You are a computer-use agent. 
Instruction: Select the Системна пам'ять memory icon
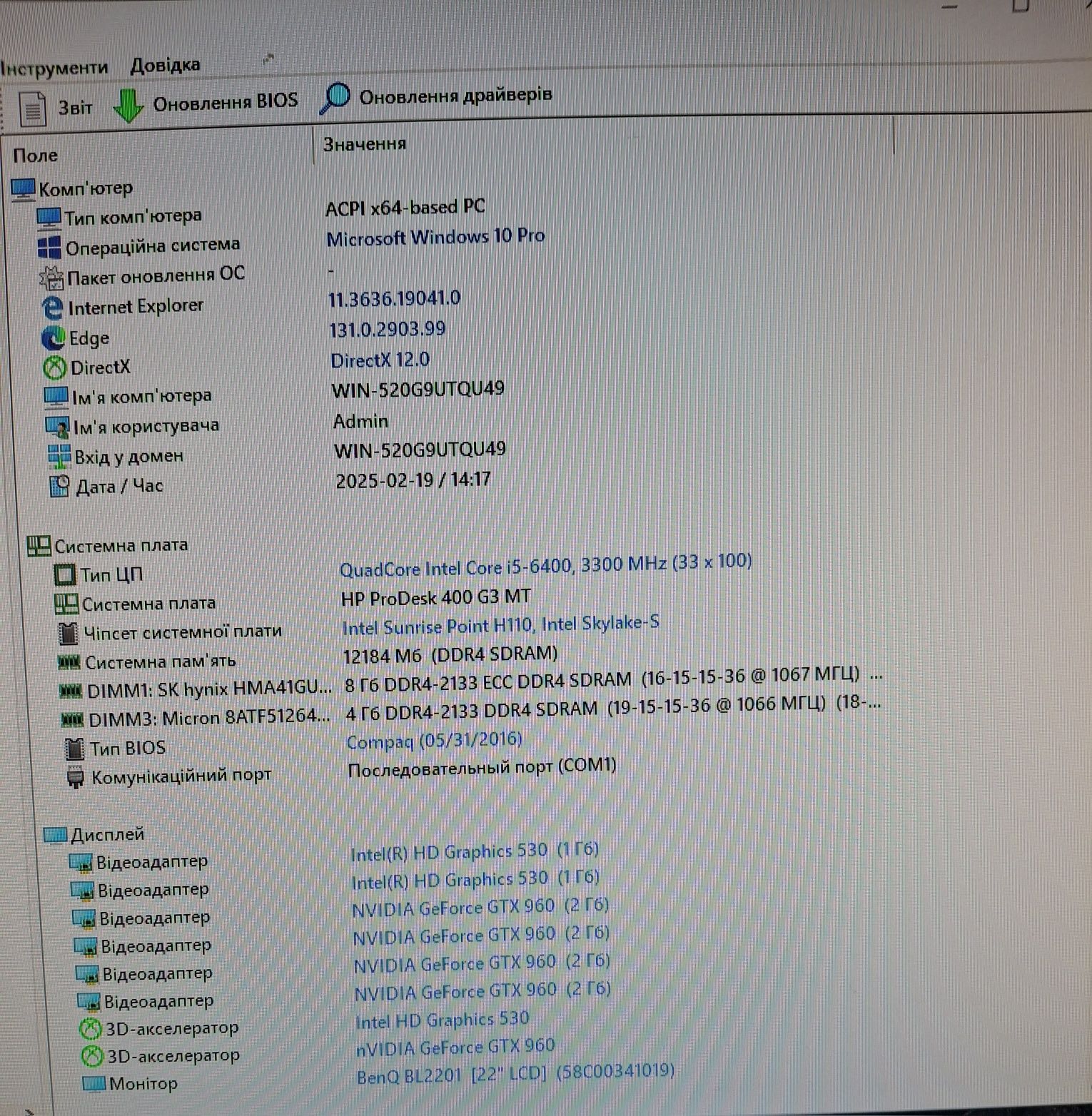[x=69, y=663]
